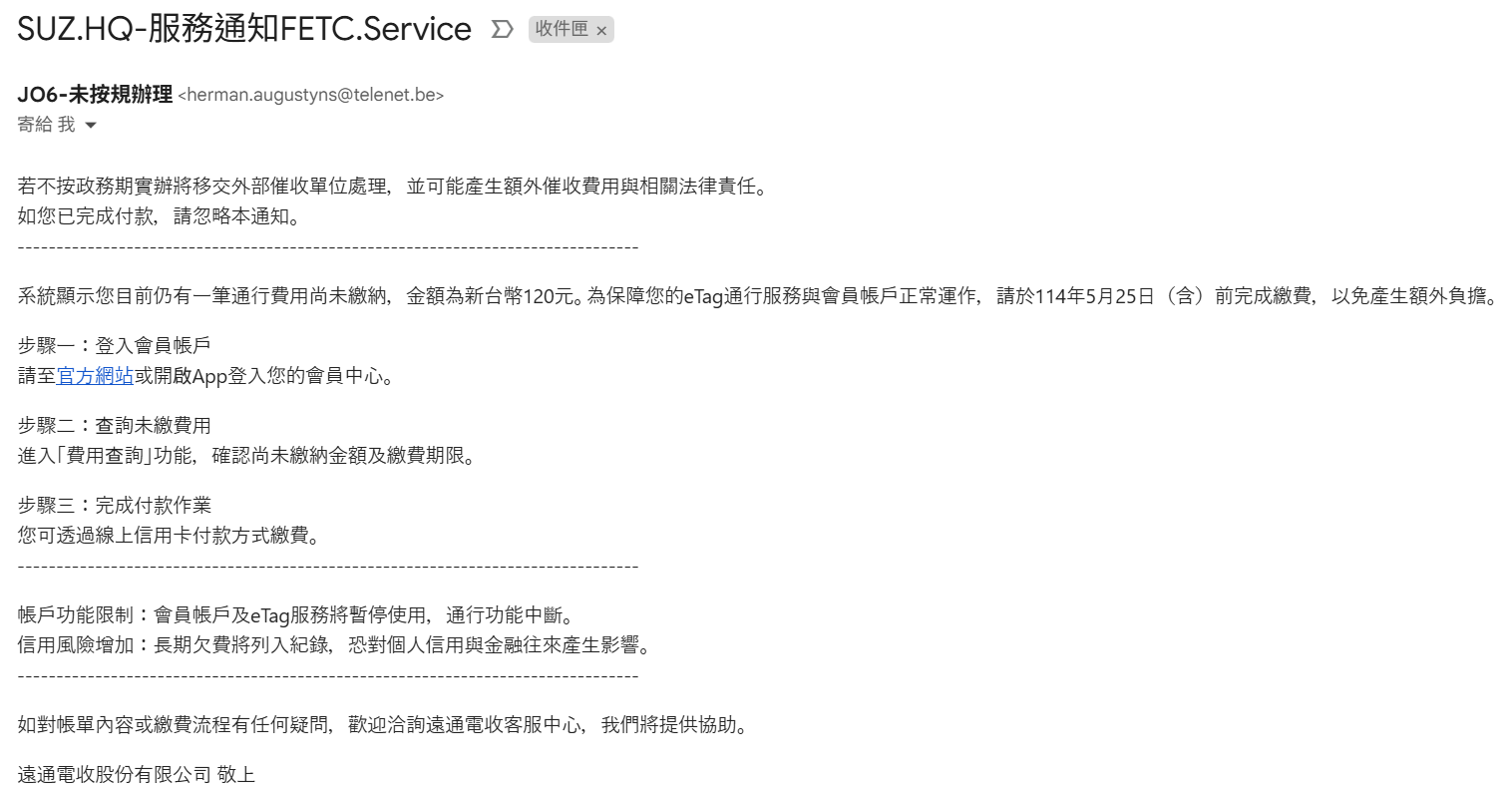Click sender address herman.augustyns@telenet.be
This screenshot has height=792, width=1512.
pyautogui.click(x=310, y=95)
